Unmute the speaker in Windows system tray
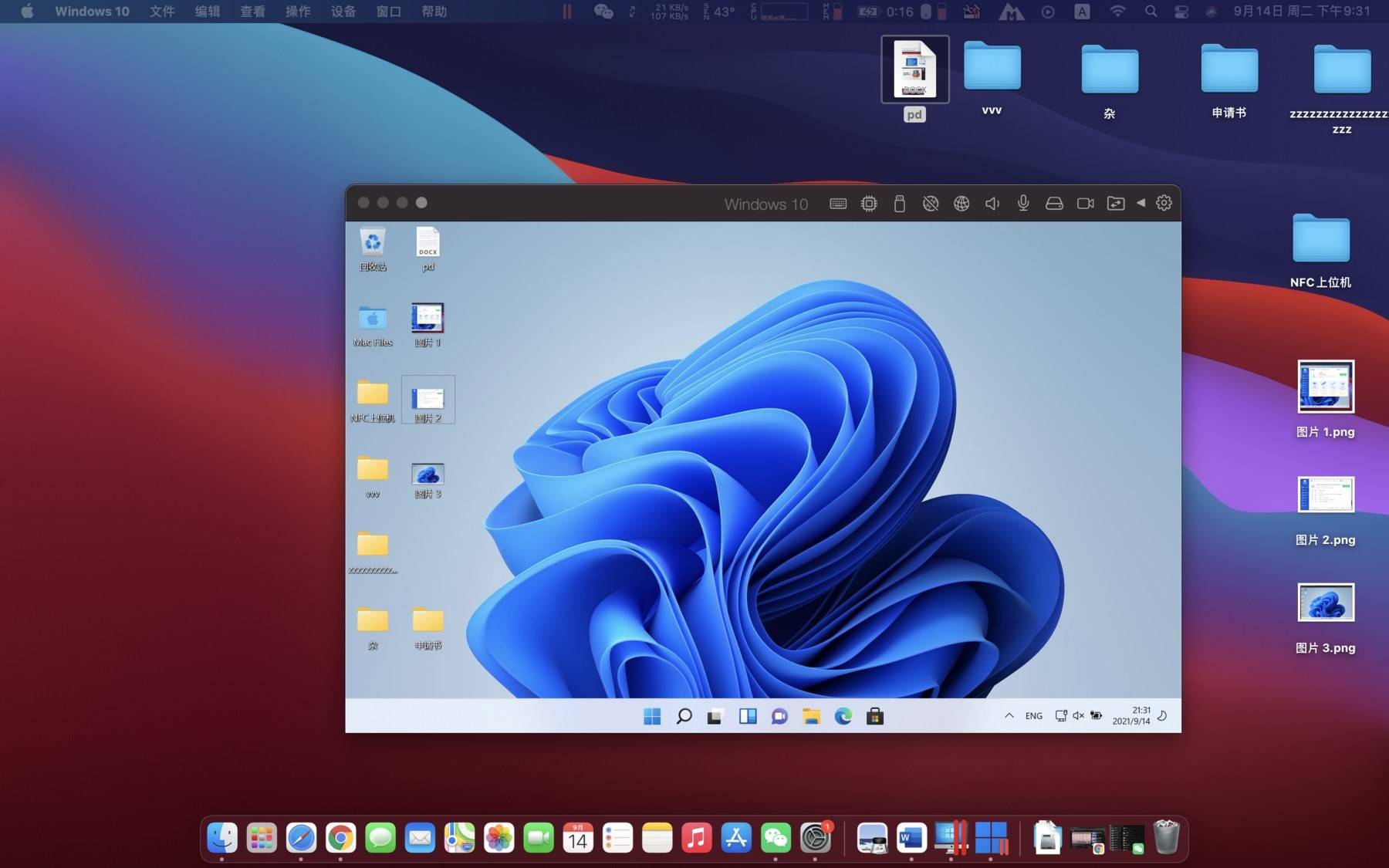1389x868 pixels. (x=1077, y=715)
